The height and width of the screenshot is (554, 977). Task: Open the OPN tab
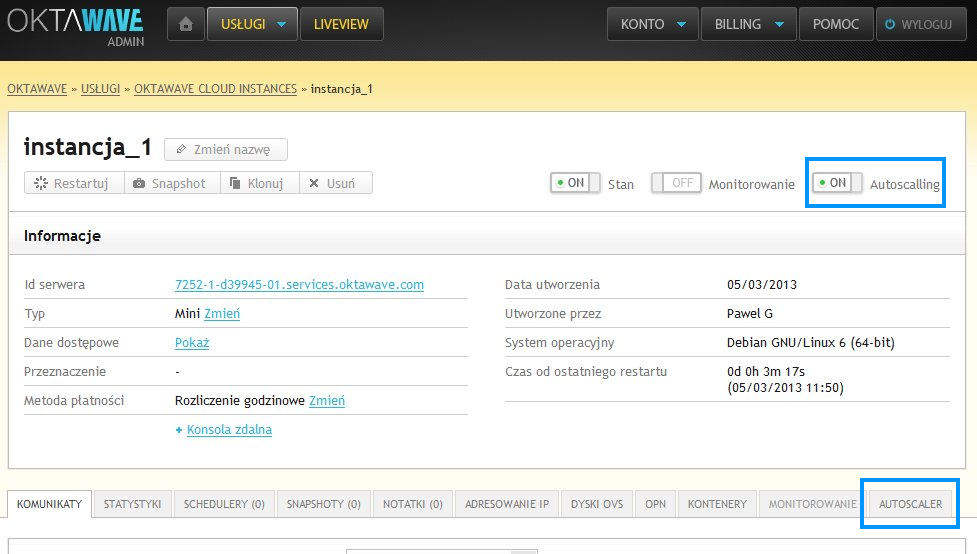click(655, 504)
